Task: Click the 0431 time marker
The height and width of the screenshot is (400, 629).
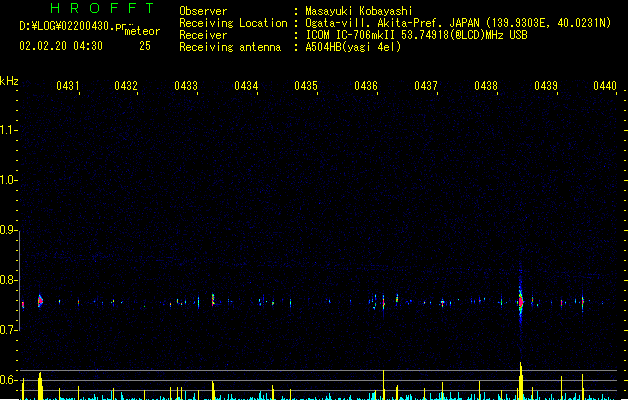Action: pyautogui.click(x=68, y=86)
